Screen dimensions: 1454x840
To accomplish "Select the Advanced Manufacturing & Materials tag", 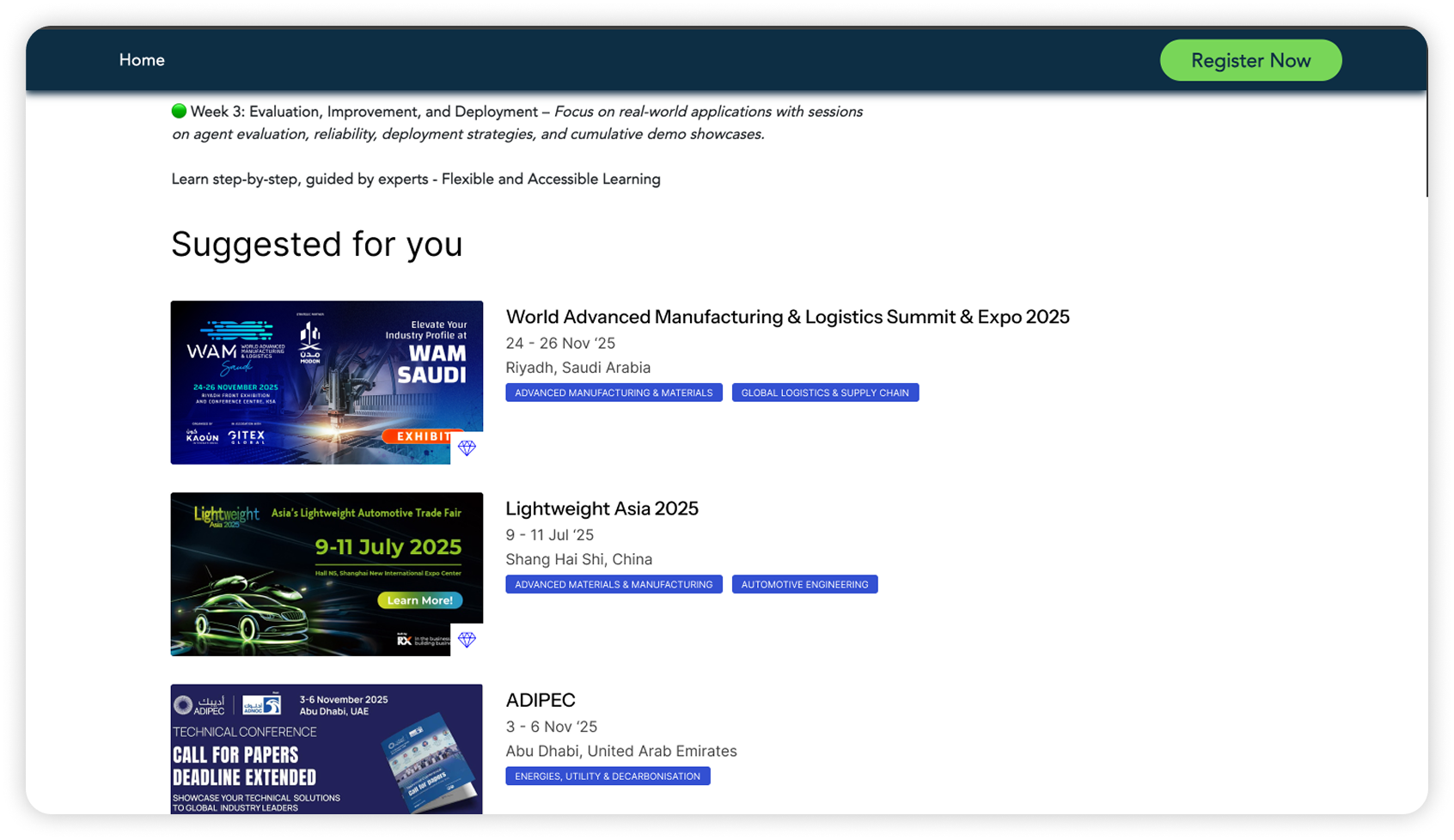I will pyautogui.click(x=614, y=393).
